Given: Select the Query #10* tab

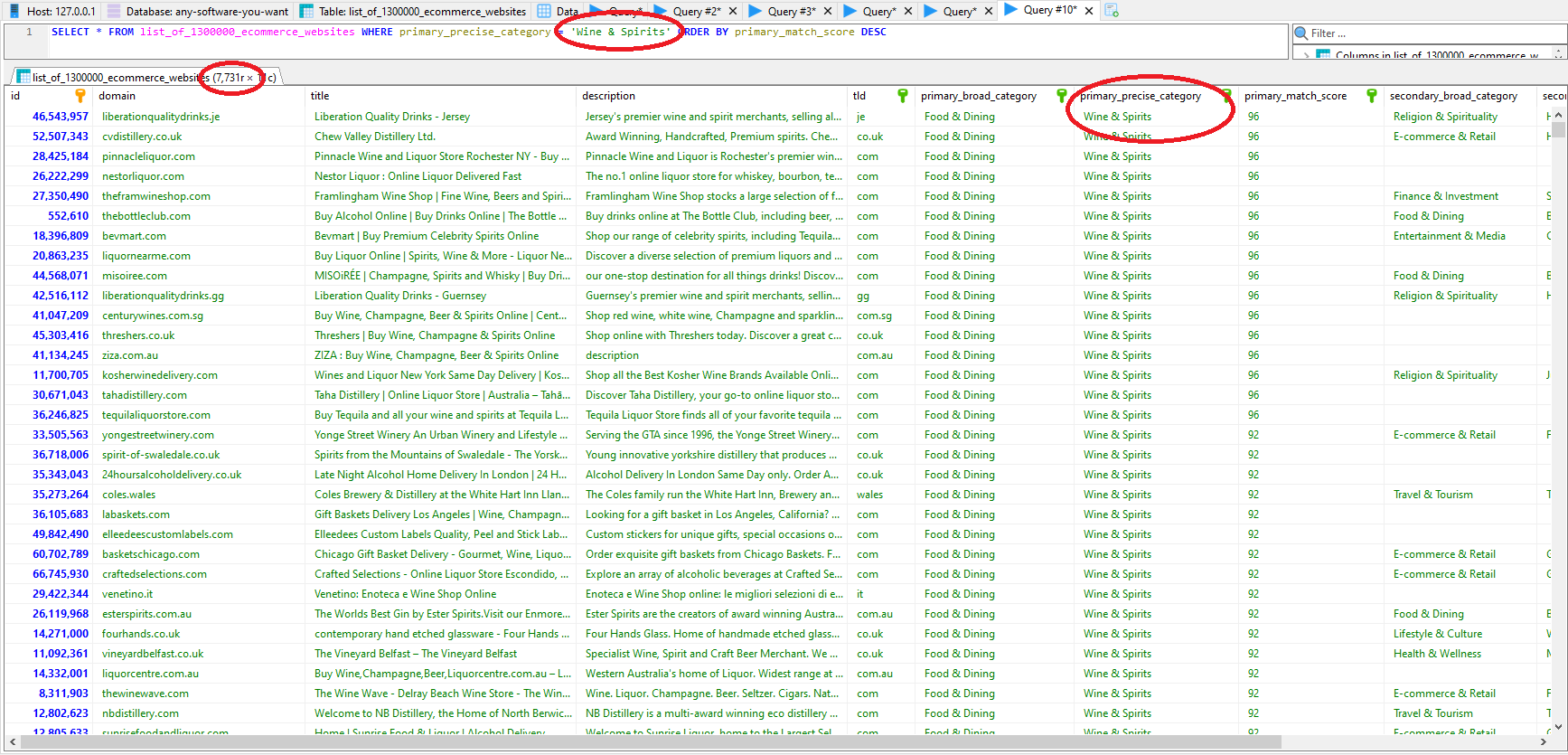Looking at the screenshot, I should 1049,11.
